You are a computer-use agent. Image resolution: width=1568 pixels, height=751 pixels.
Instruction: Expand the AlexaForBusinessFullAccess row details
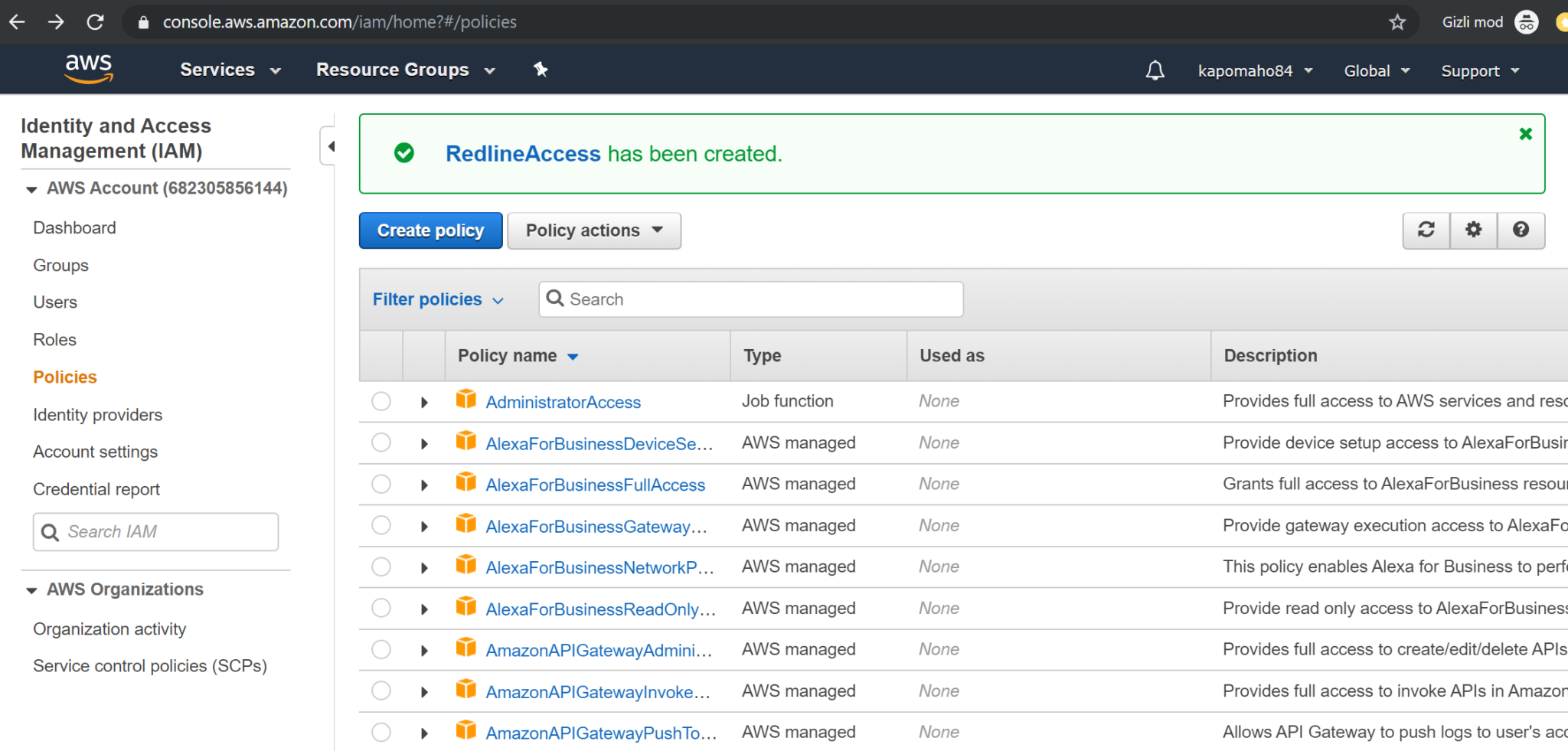424,485
